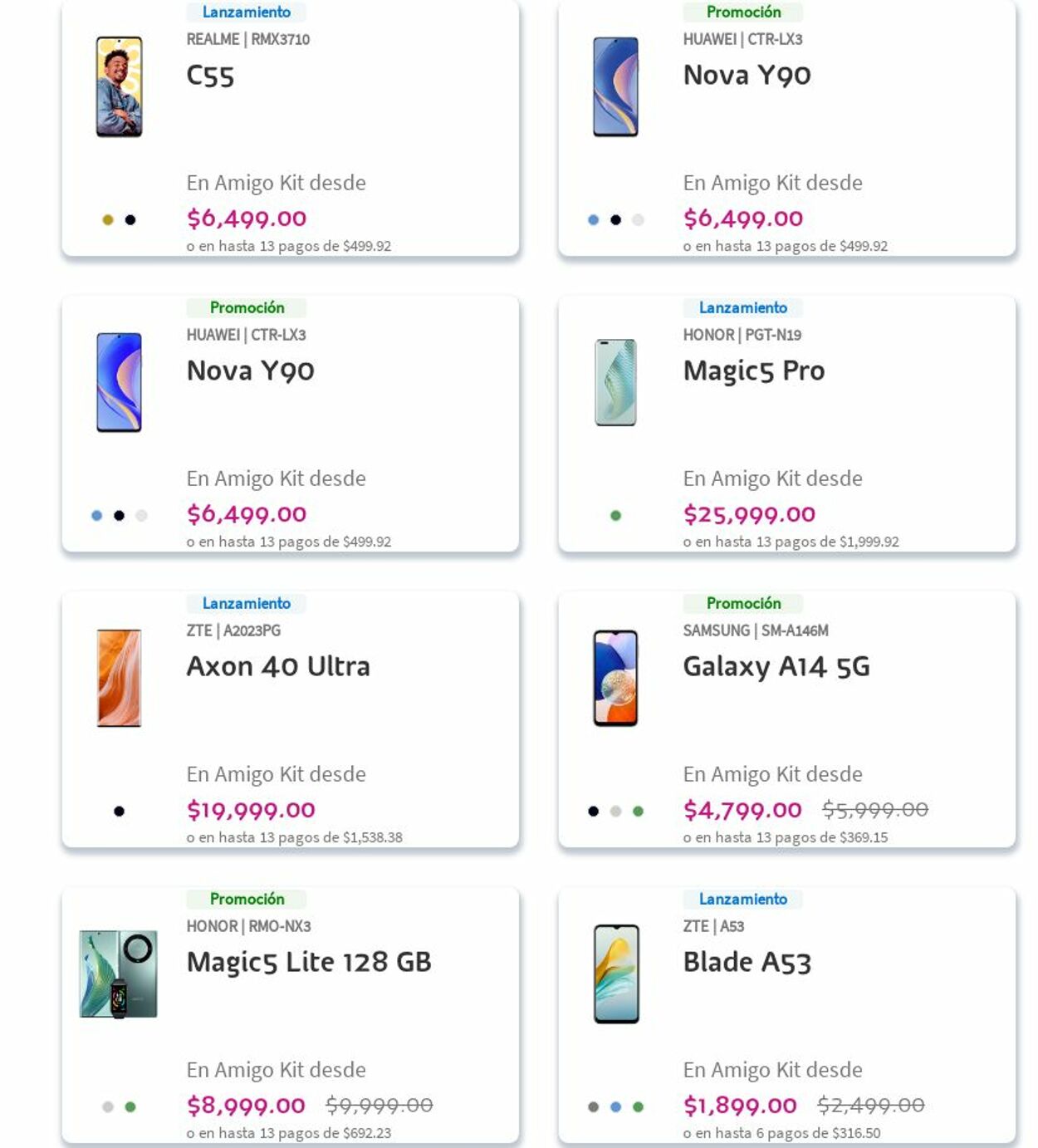Click the Lanzamiento badge on Magic5 Pro

coord(742,308)
